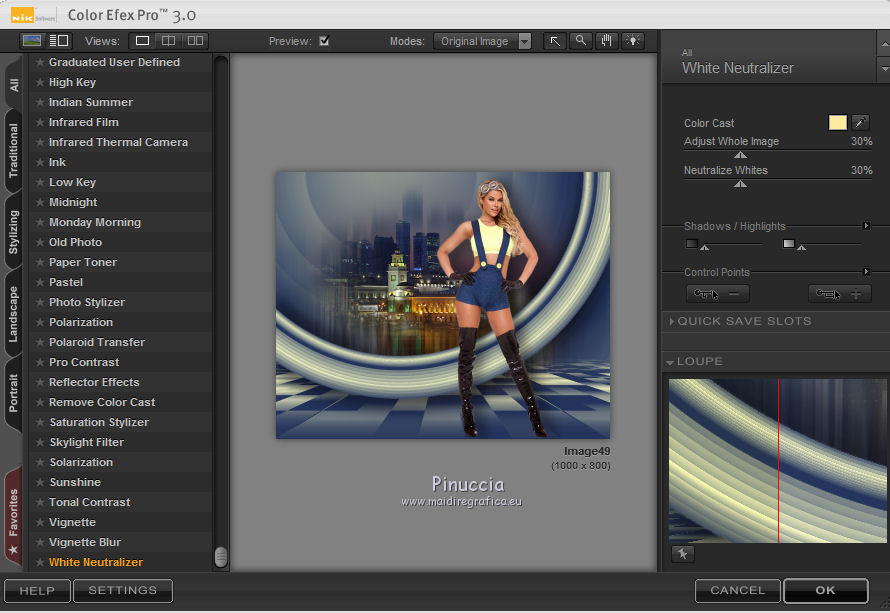Click inside the loupe preview
Image resolution: width=890 pixels, height=613 pixels.
click(778, 461)
